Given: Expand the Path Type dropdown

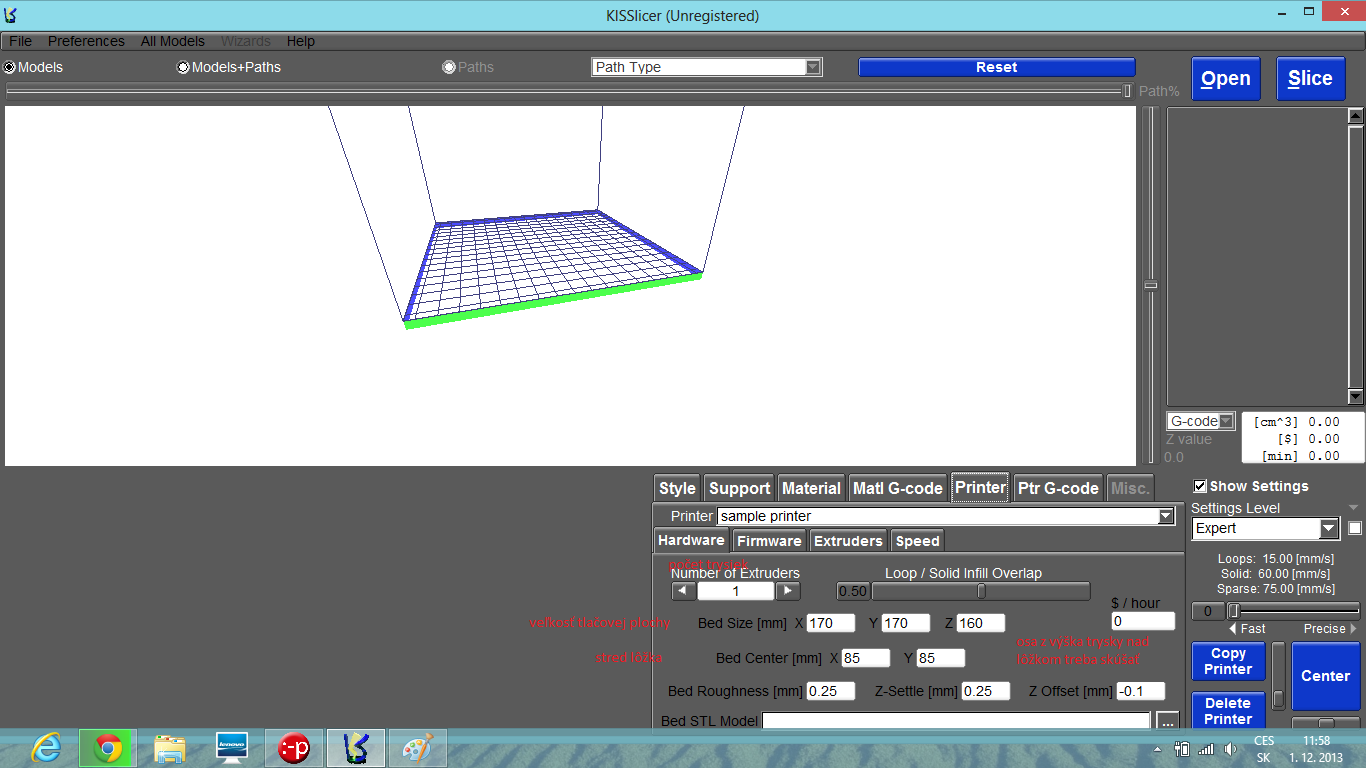Looking at the screenshot, I should (x=813, y=67).
